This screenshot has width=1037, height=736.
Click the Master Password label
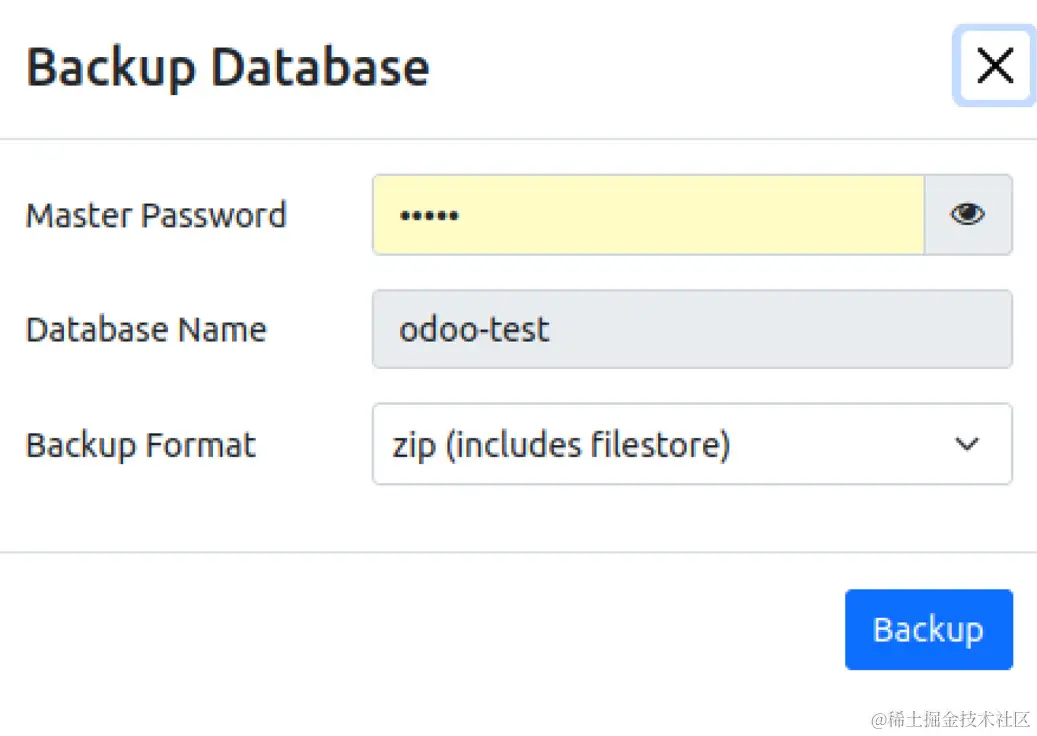pyautogui.click(x=156, y=215)
